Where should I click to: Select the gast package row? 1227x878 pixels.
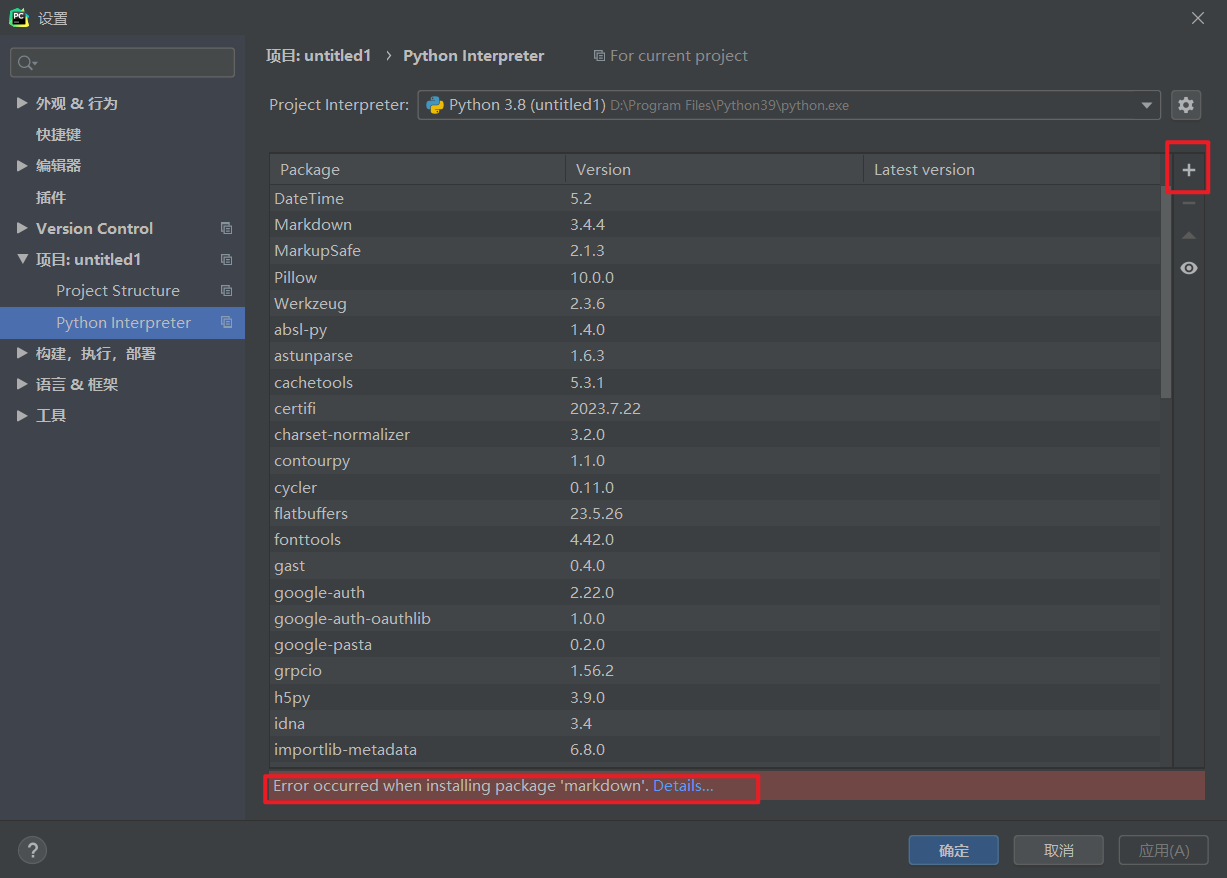(x=715, y=565)
